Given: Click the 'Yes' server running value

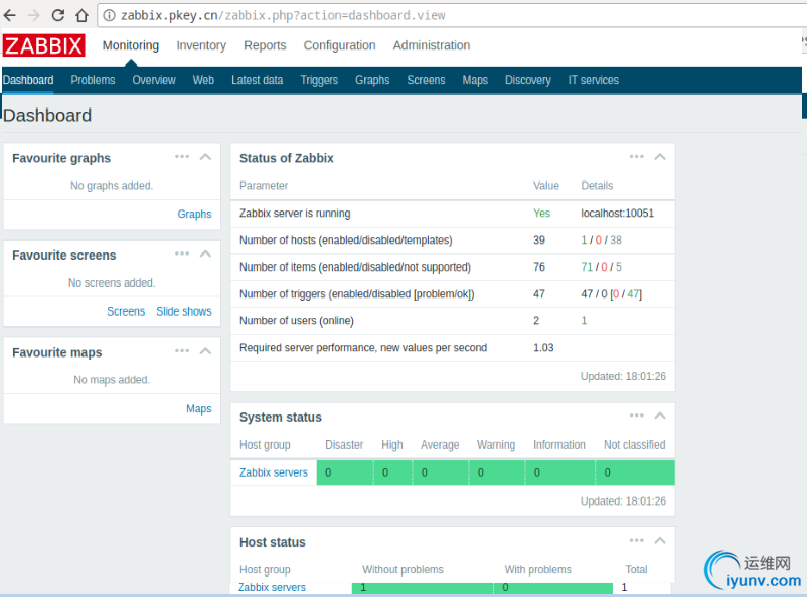Looking at the screenshot, I should (x=541, y=213).
